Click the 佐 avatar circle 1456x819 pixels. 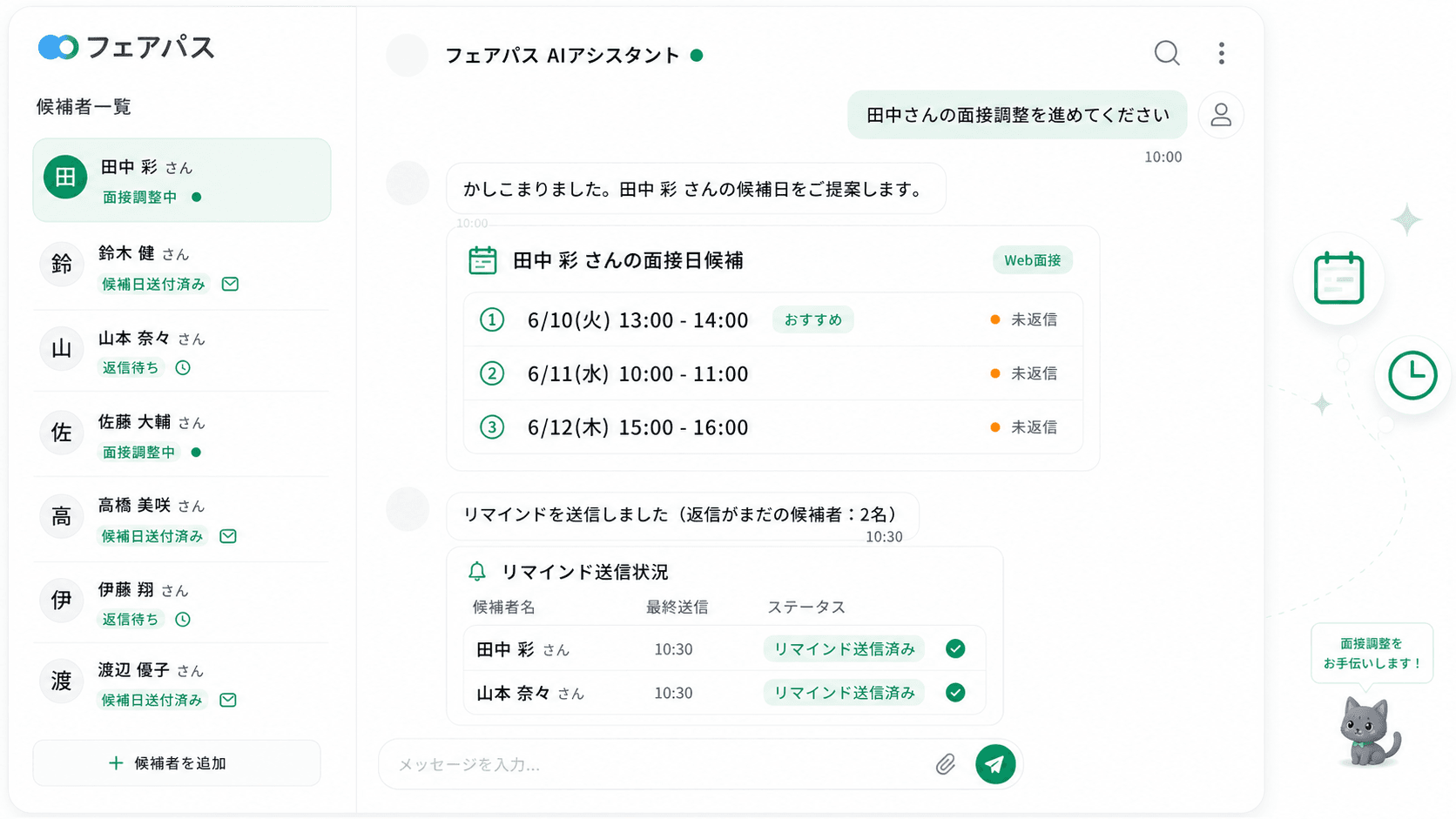62,432
